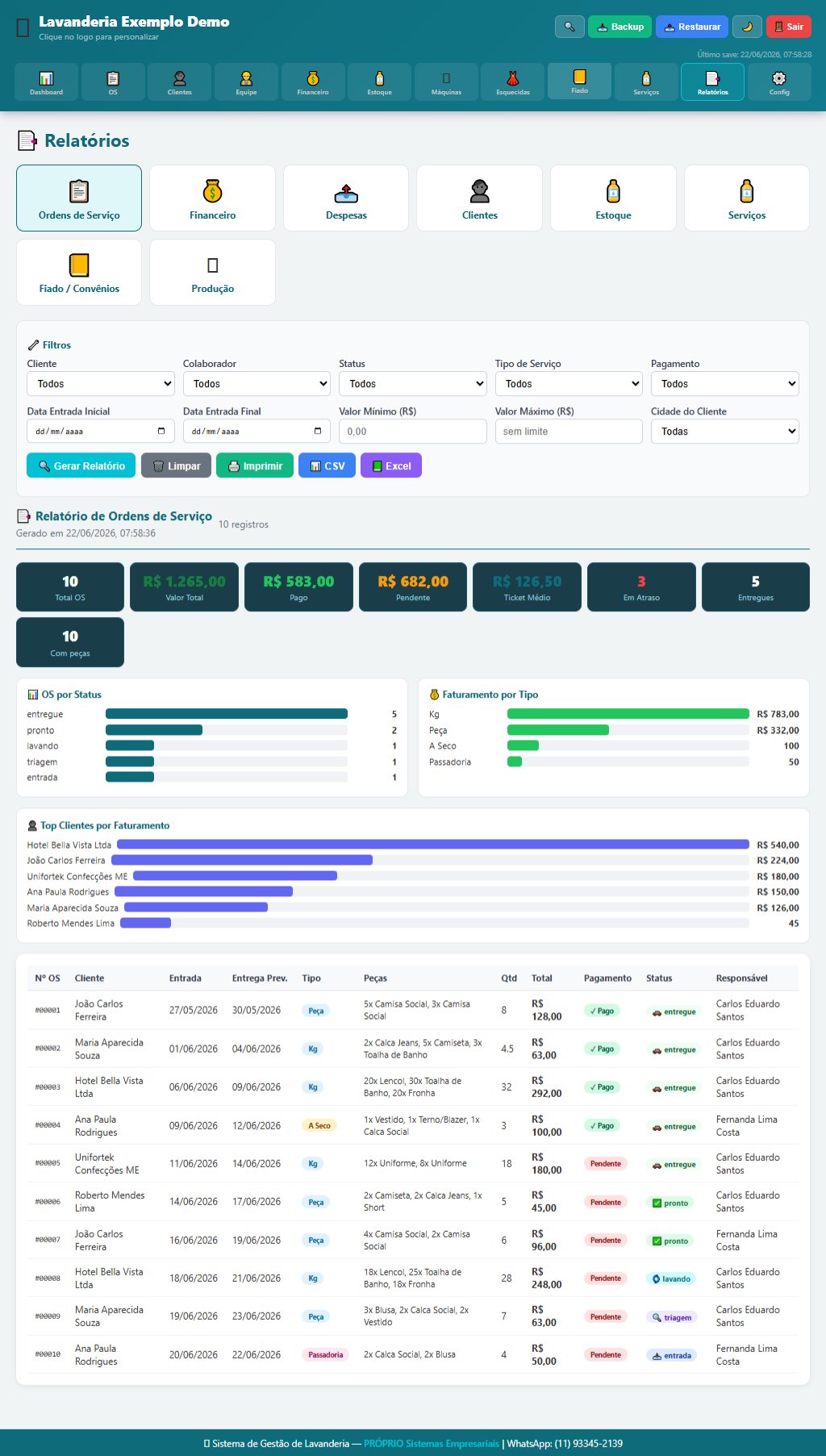Expand the Cliente filter dropdown
This screenshot has width=826, height=1456.
(101, 384)
